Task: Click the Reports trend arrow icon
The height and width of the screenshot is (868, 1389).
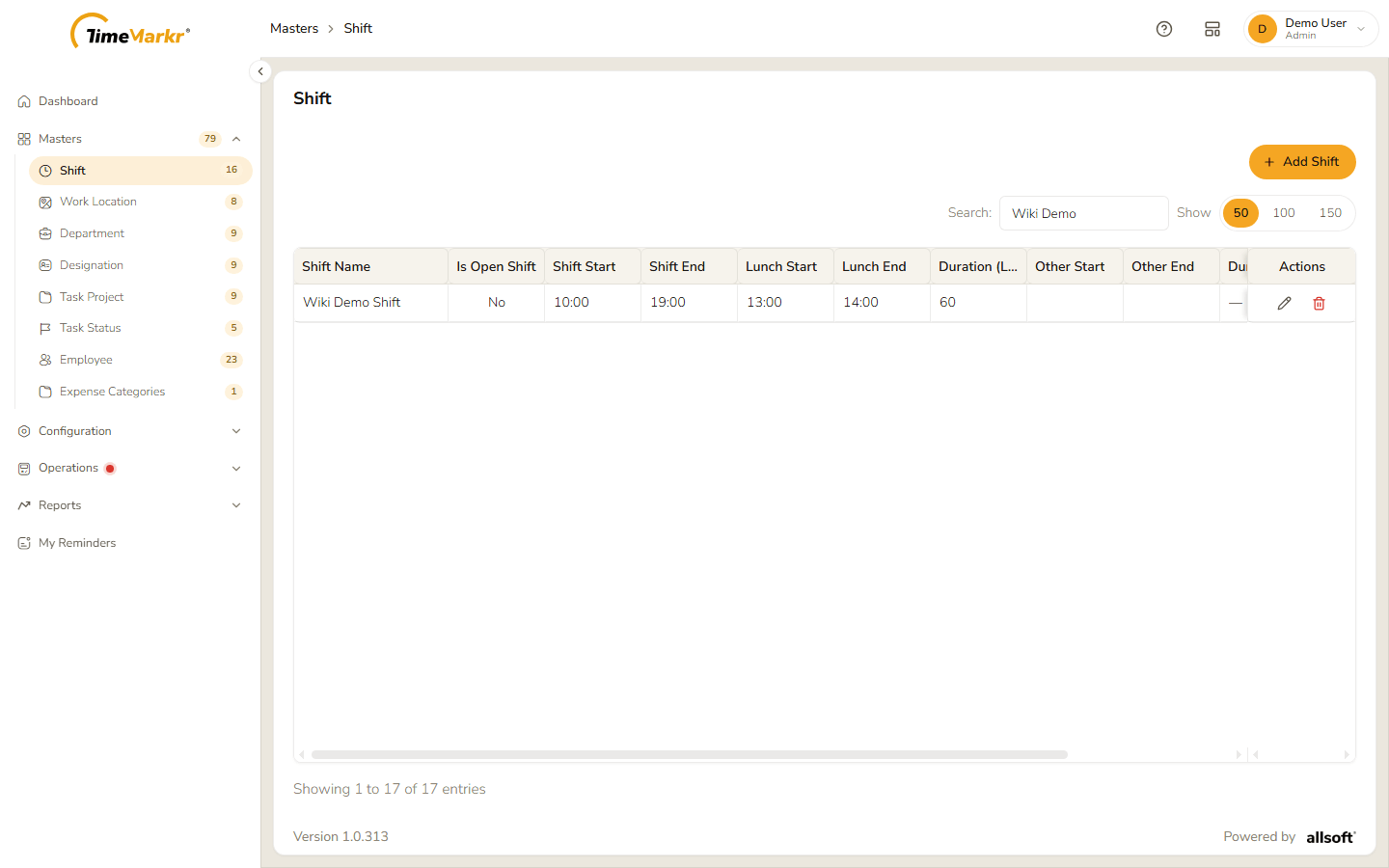Action: pyautogui.click(x=24, y=505)
